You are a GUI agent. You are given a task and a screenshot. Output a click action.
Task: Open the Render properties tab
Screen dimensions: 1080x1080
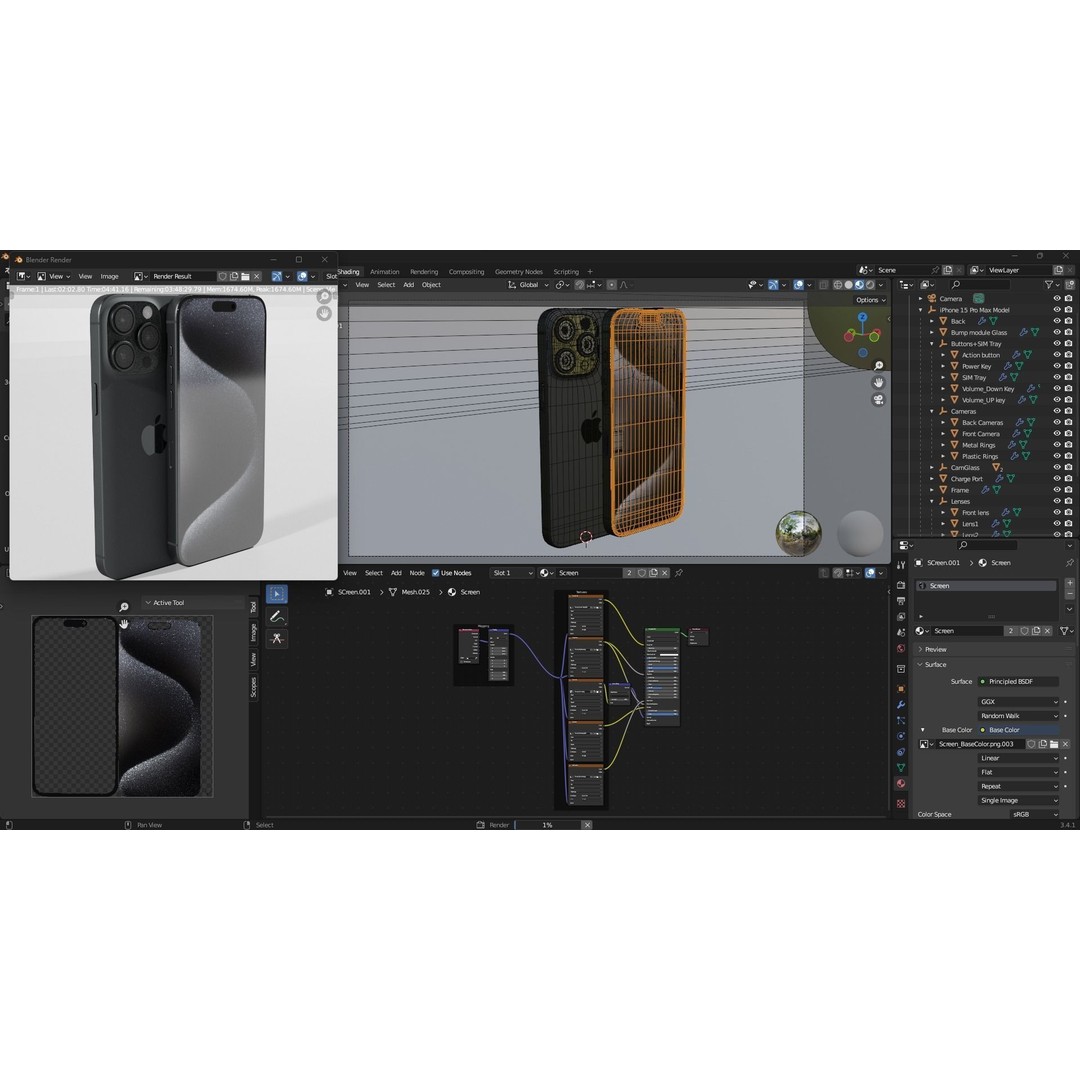point(901,585)
